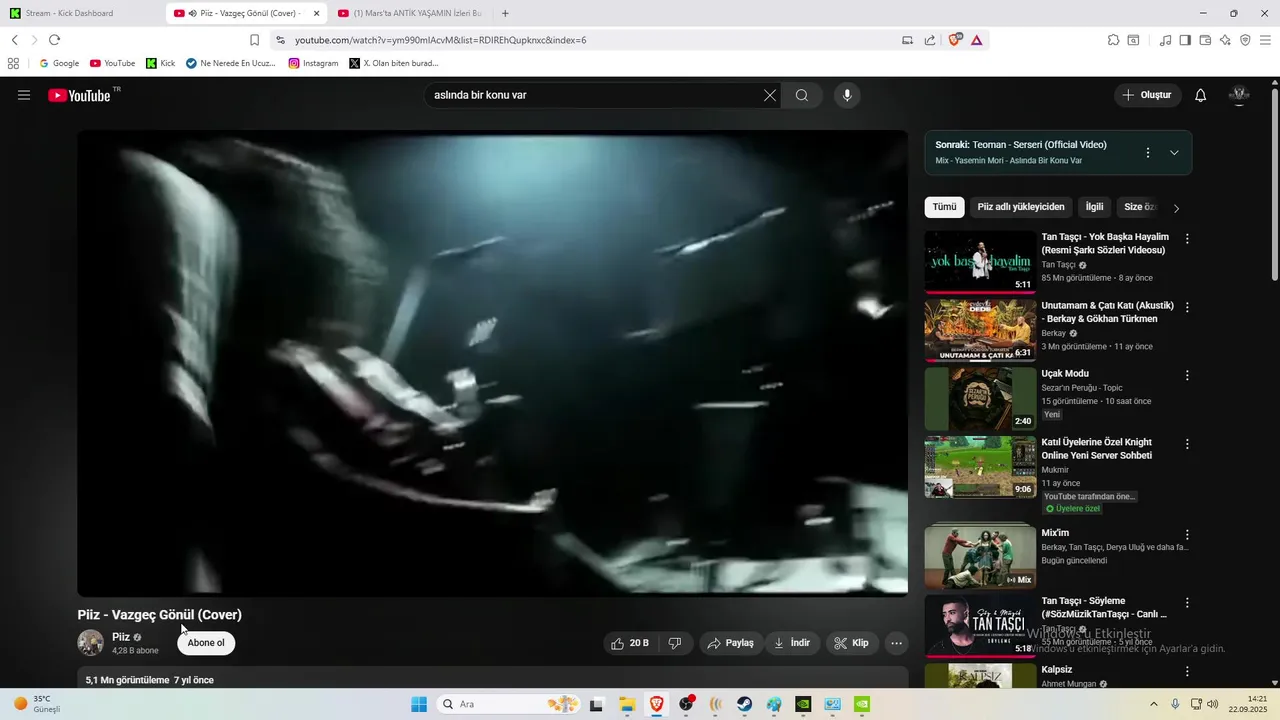Select the İlgili filter chip

pos(1095,207)
